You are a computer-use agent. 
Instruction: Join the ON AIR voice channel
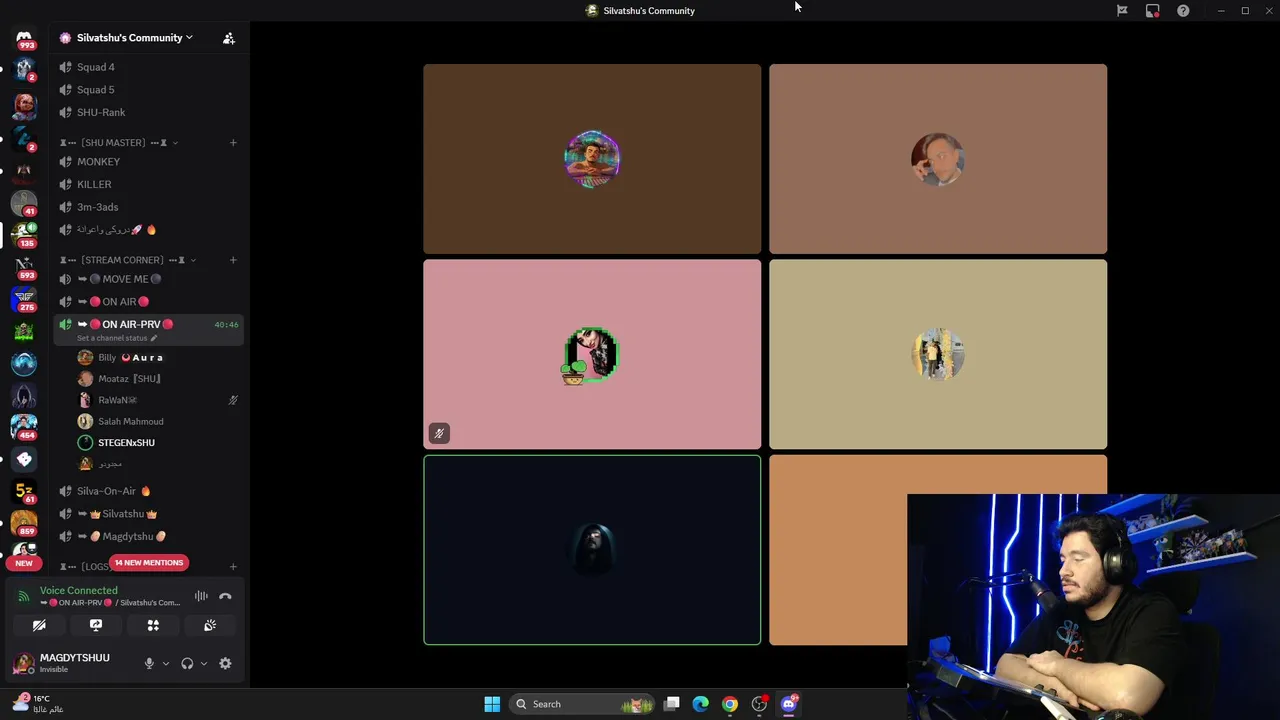[x=148, y=302]
